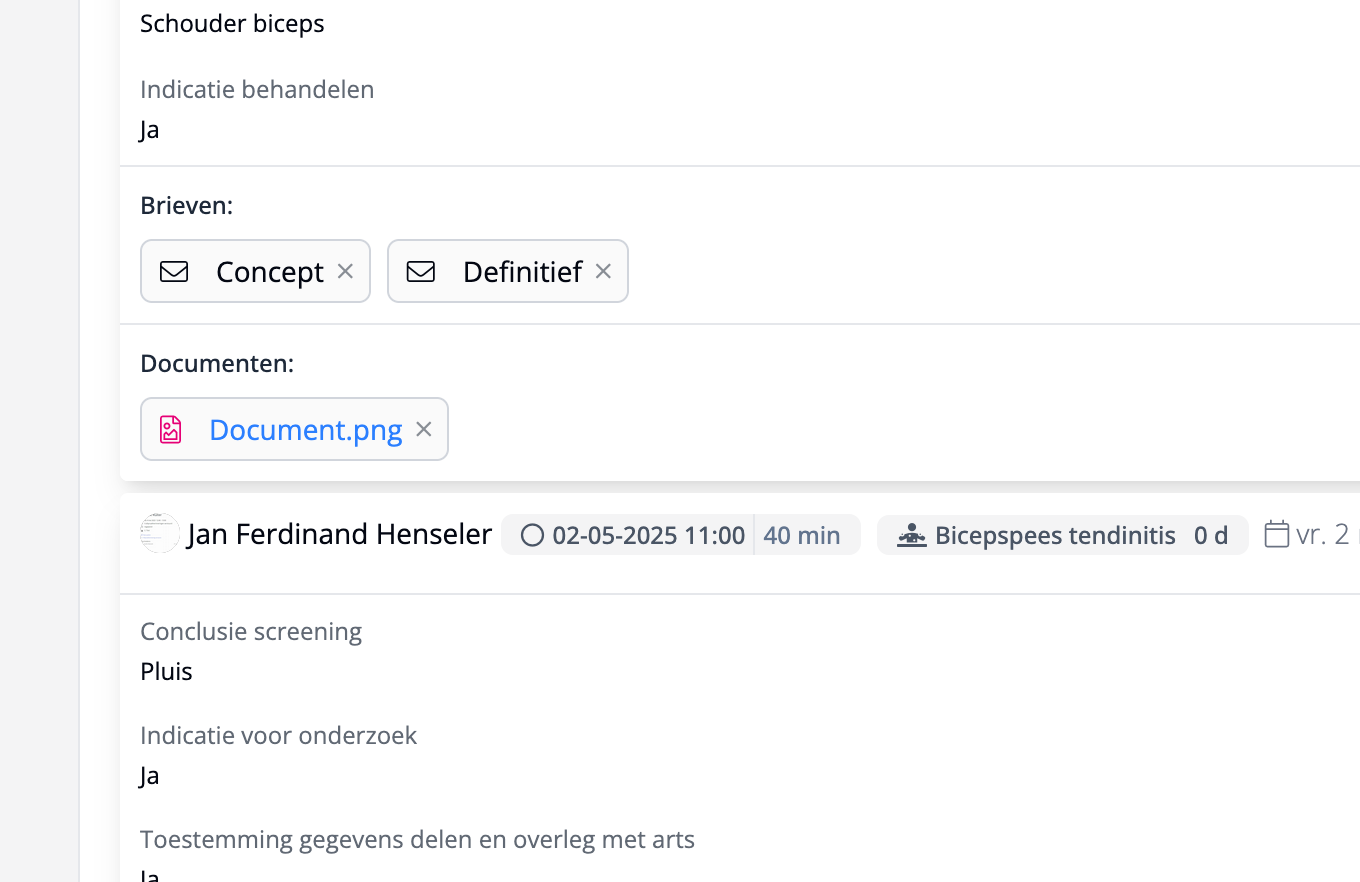Open the Document.png file link
The height and width of the screenshot is (882, 1360).
[304, 429]
